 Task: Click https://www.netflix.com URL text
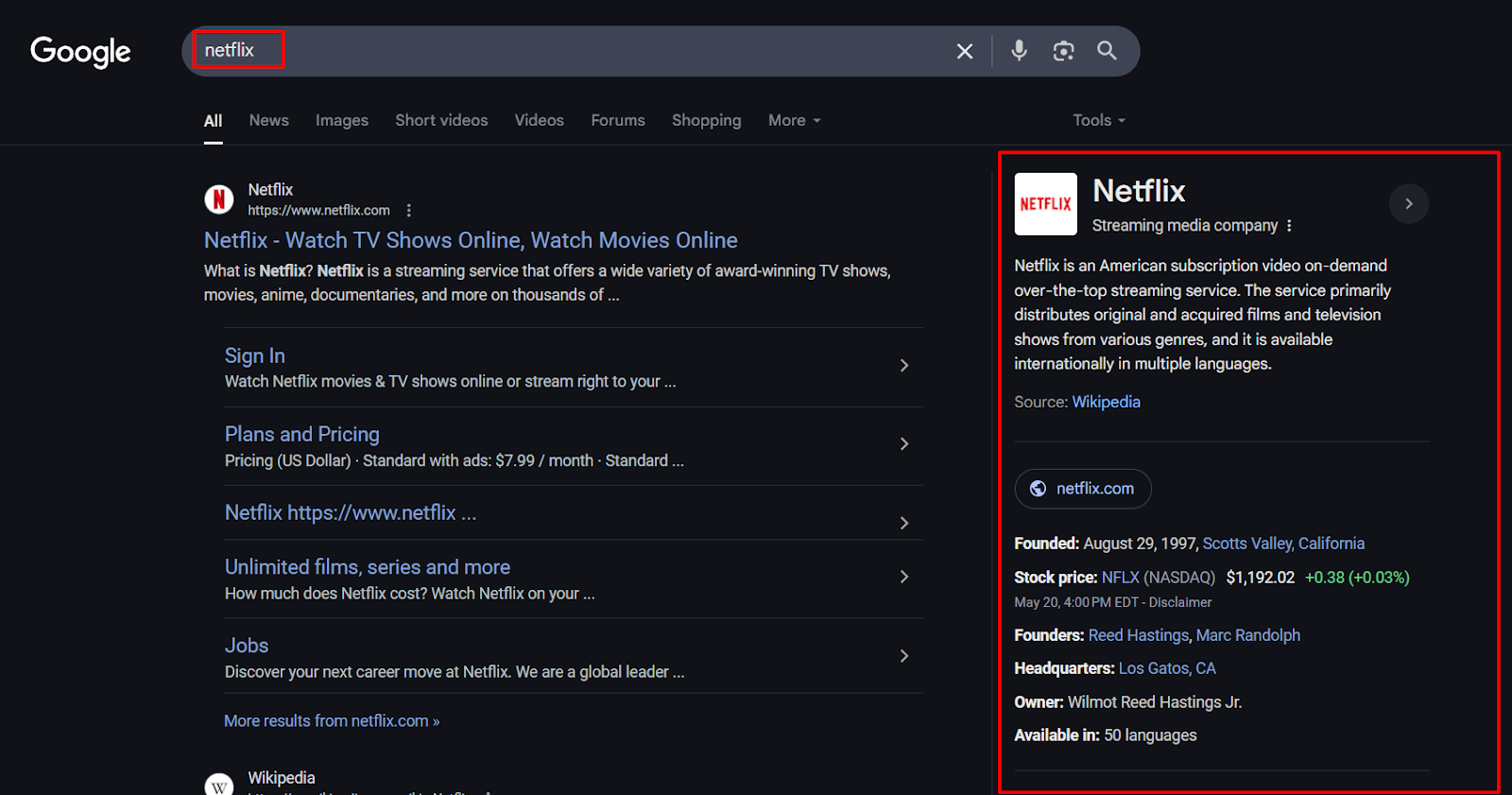click(319, 210)
